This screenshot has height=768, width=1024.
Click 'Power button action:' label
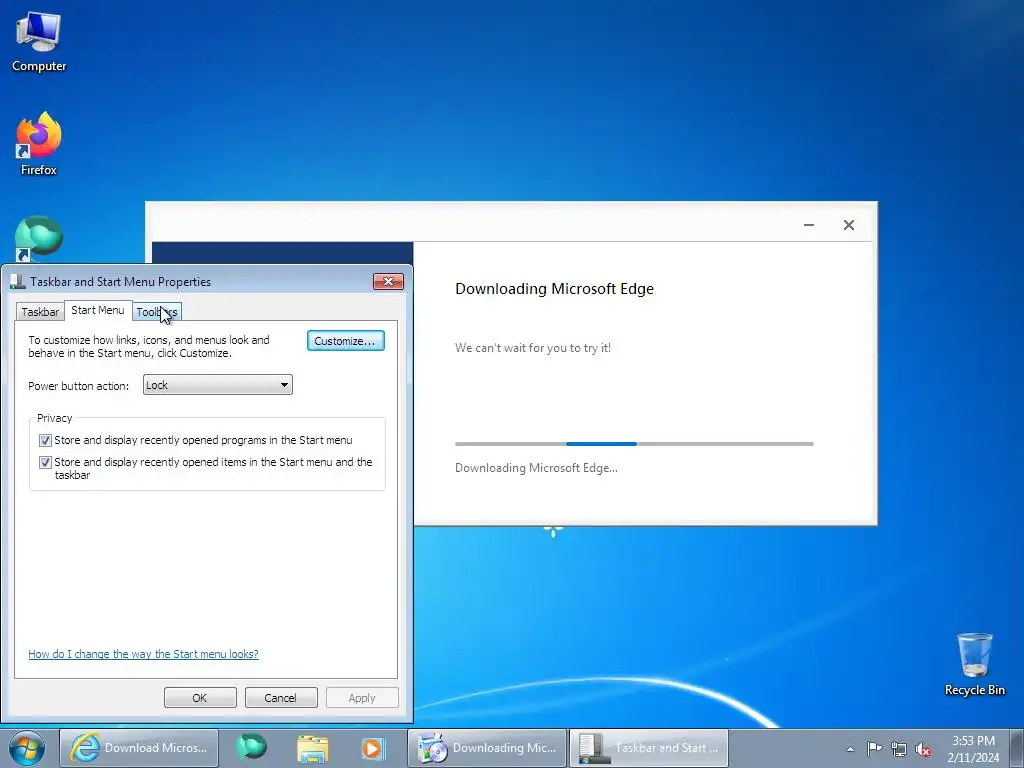(78, 386)
